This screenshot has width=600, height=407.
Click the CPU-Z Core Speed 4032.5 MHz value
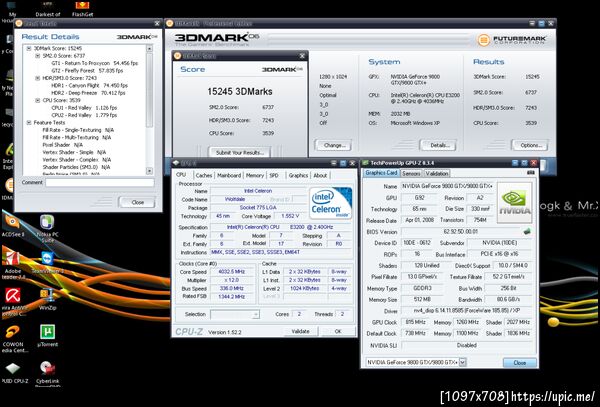pos(231,272)
